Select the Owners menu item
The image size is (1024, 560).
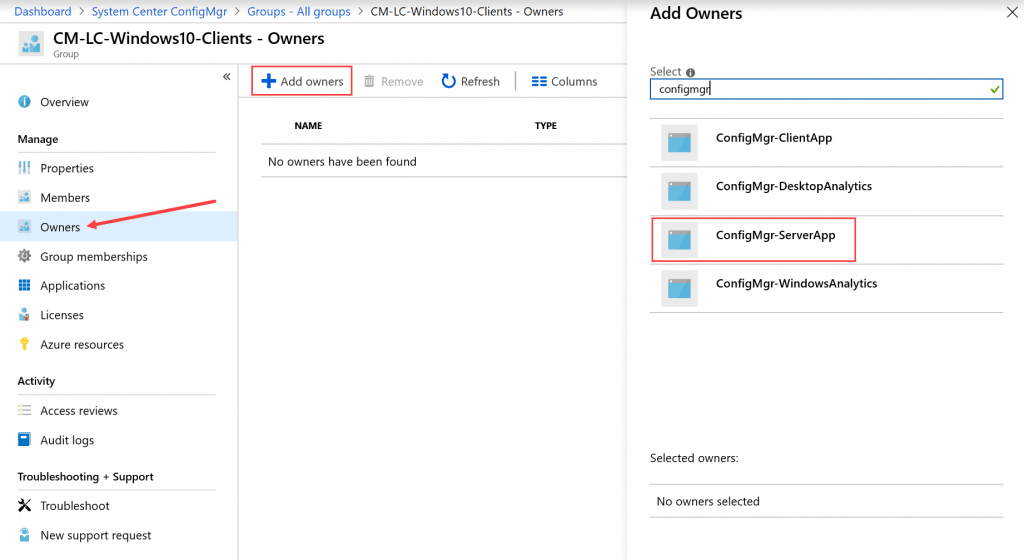pyautogui.click(x=118, y=226)
